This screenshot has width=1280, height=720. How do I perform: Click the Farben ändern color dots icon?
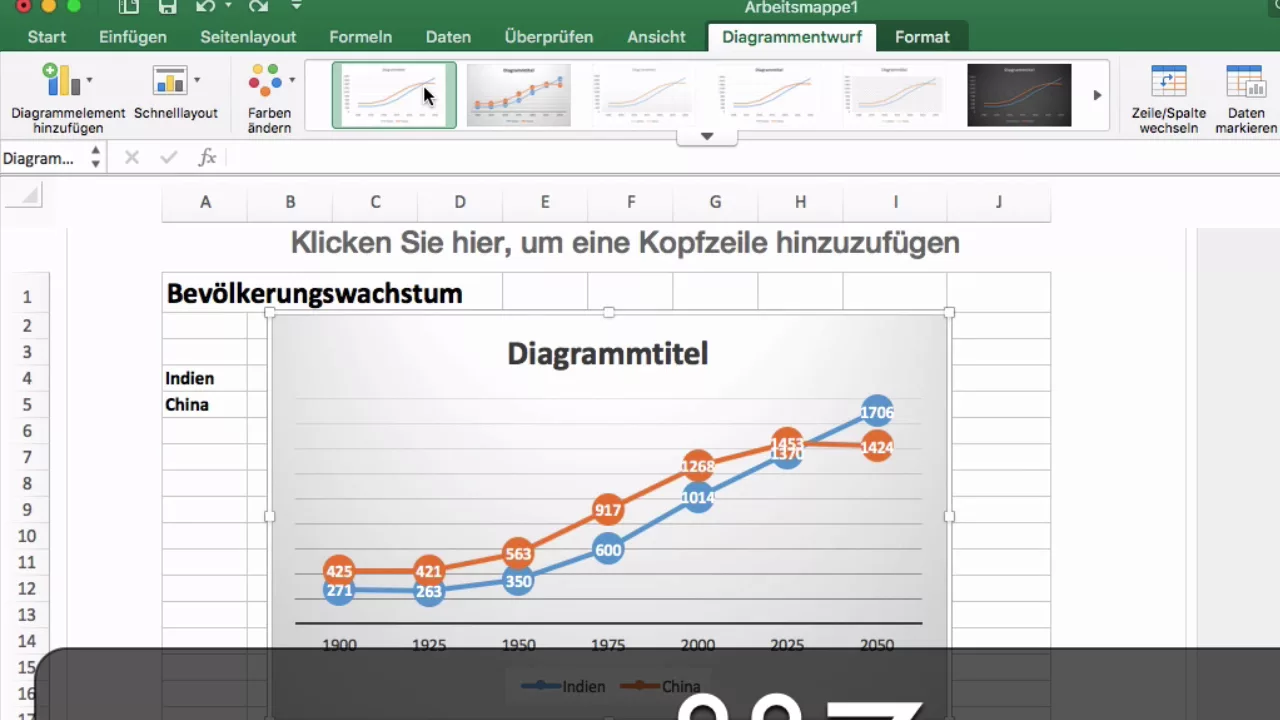click(x=266, y=80)
